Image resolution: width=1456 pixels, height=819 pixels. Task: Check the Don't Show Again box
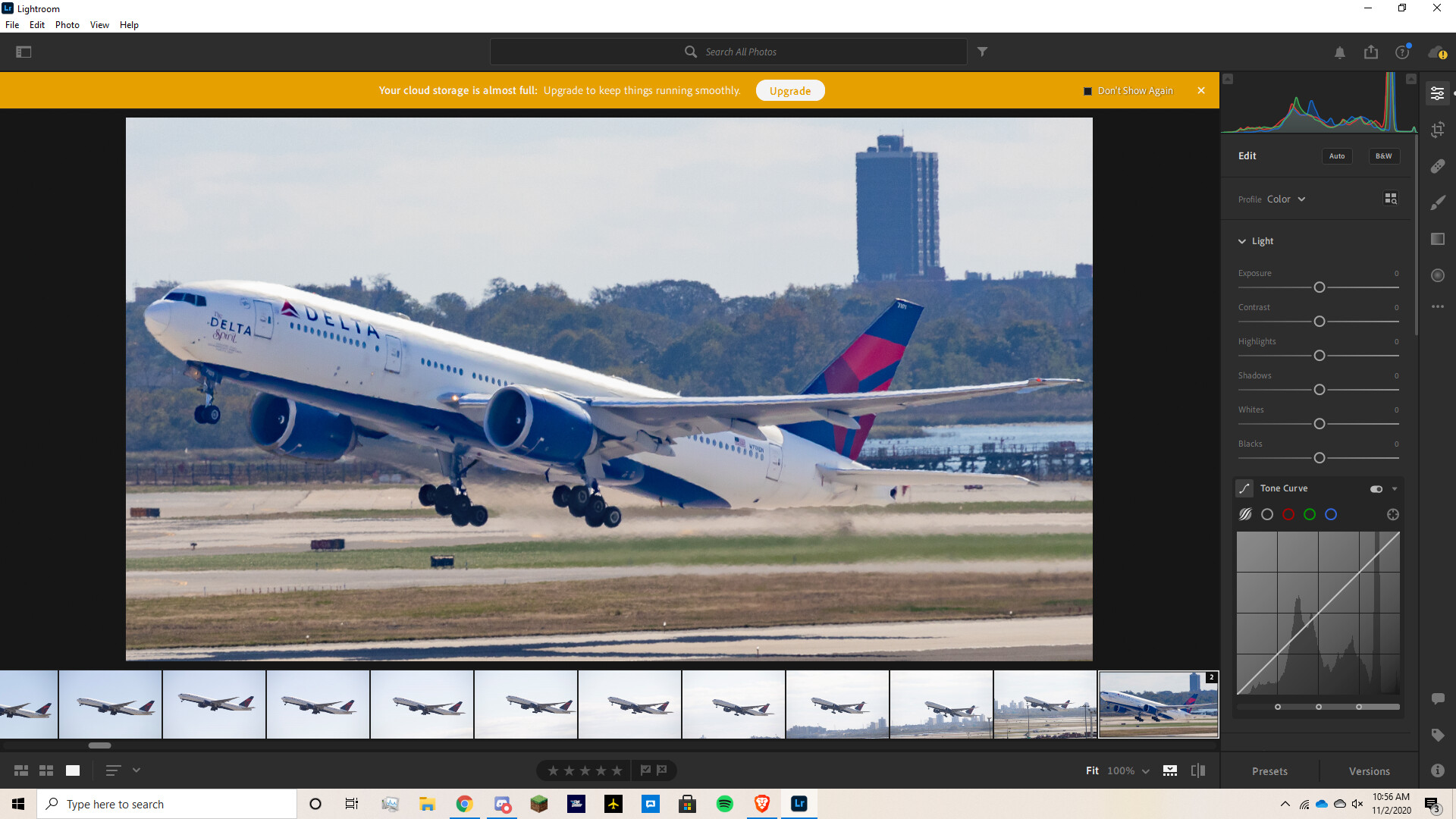point(1087,91)
